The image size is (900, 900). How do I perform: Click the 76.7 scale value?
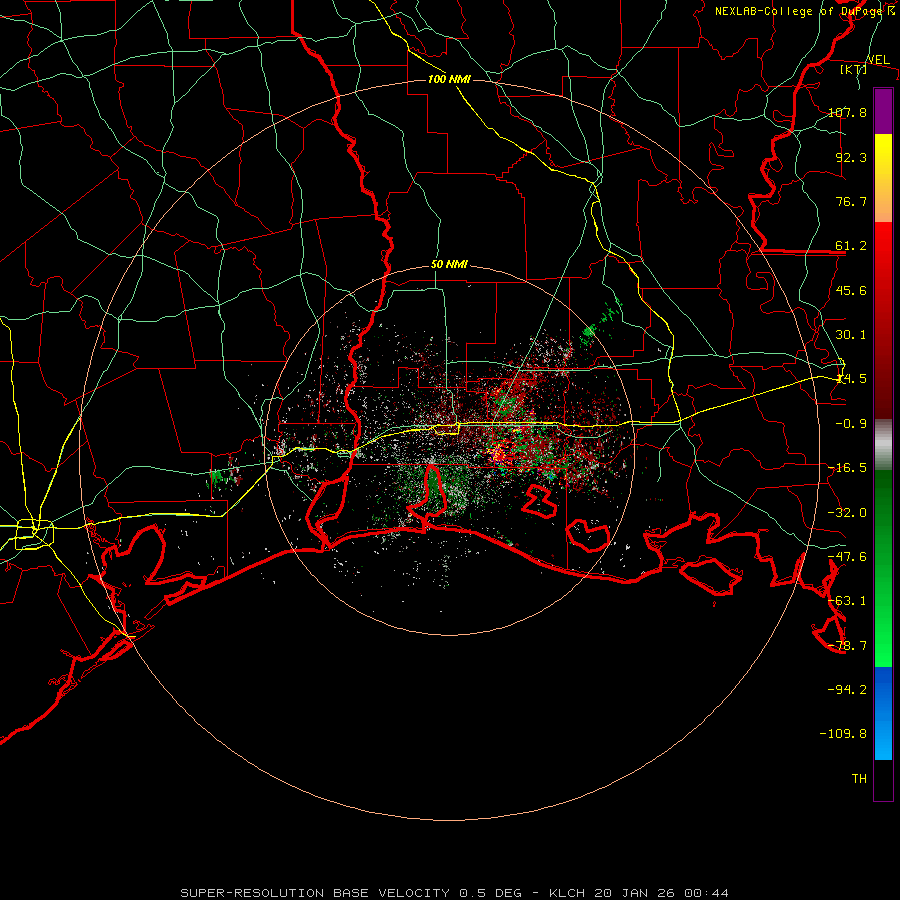[x=851, y=201]
